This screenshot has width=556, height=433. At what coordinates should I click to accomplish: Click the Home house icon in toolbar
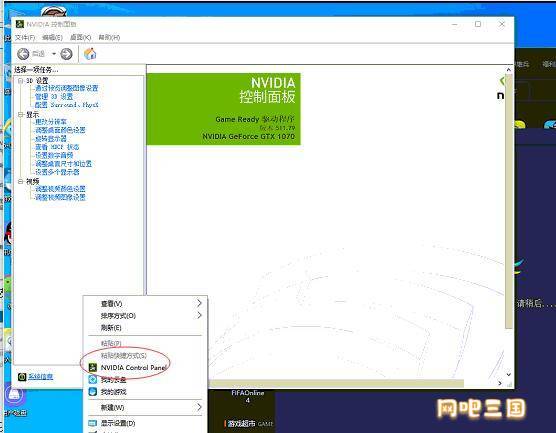click(x=90, y=54)
